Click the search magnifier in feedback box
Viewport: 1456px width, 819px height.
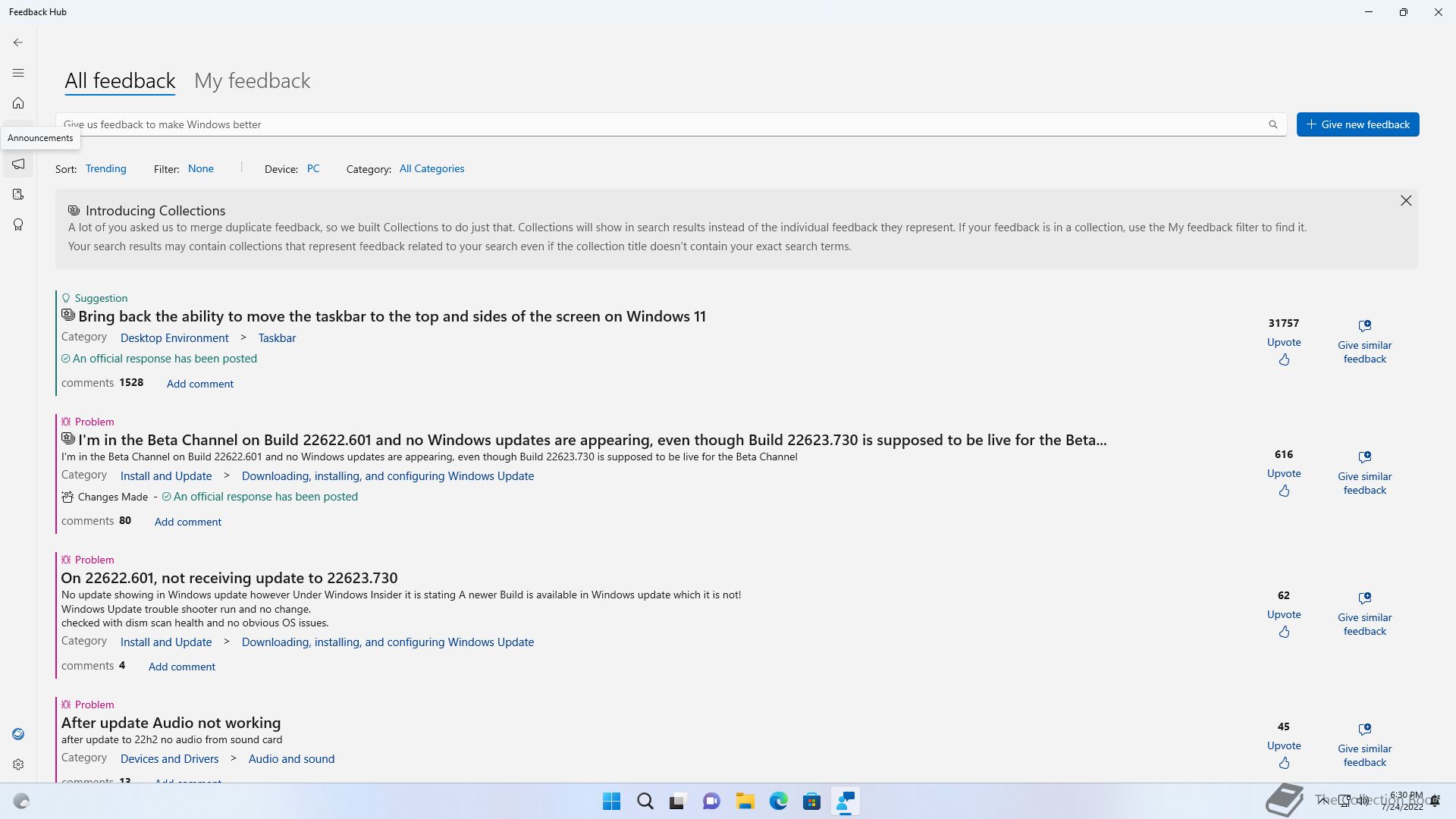pyautogui.click(x=1273, y=124)
